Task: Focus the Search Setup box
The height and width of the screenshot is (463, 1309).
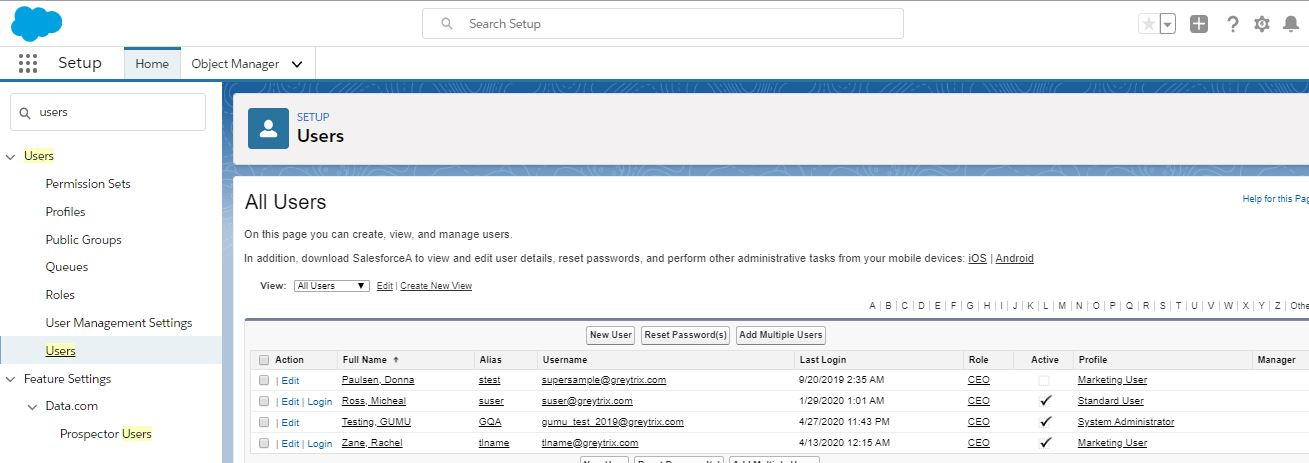Action: (x=663, y=23)
